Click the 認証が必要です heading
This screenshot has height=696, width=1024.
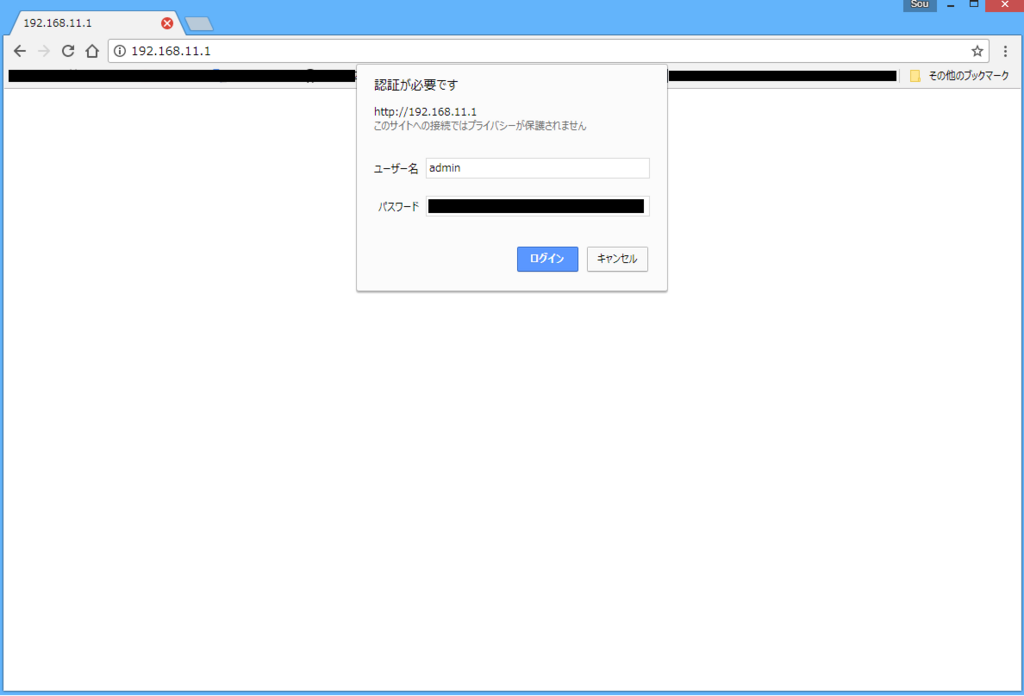(416, 85)
